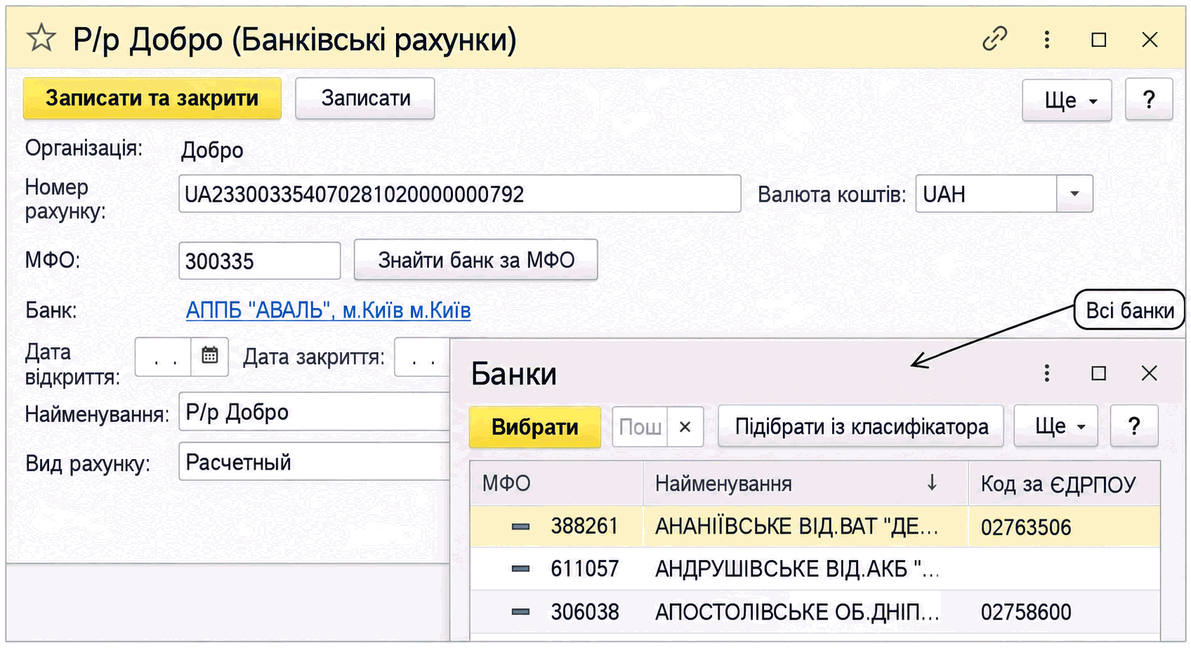Click Знайти банк за МФО button
The width and height of the screenshot is (1191, 649).
[475, 260]
